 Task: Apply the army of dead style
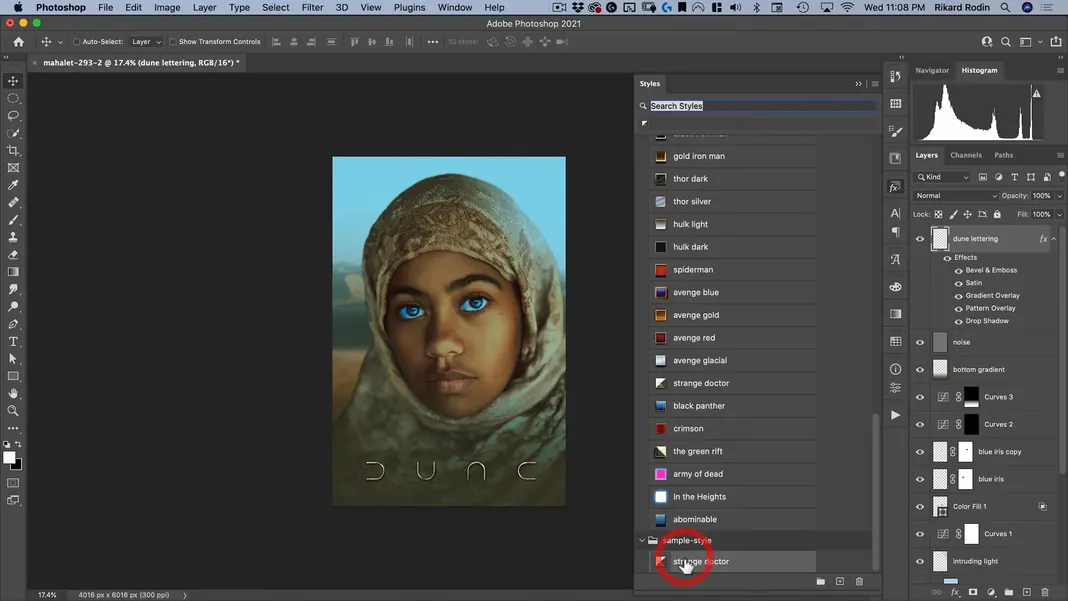coord(733,474)
